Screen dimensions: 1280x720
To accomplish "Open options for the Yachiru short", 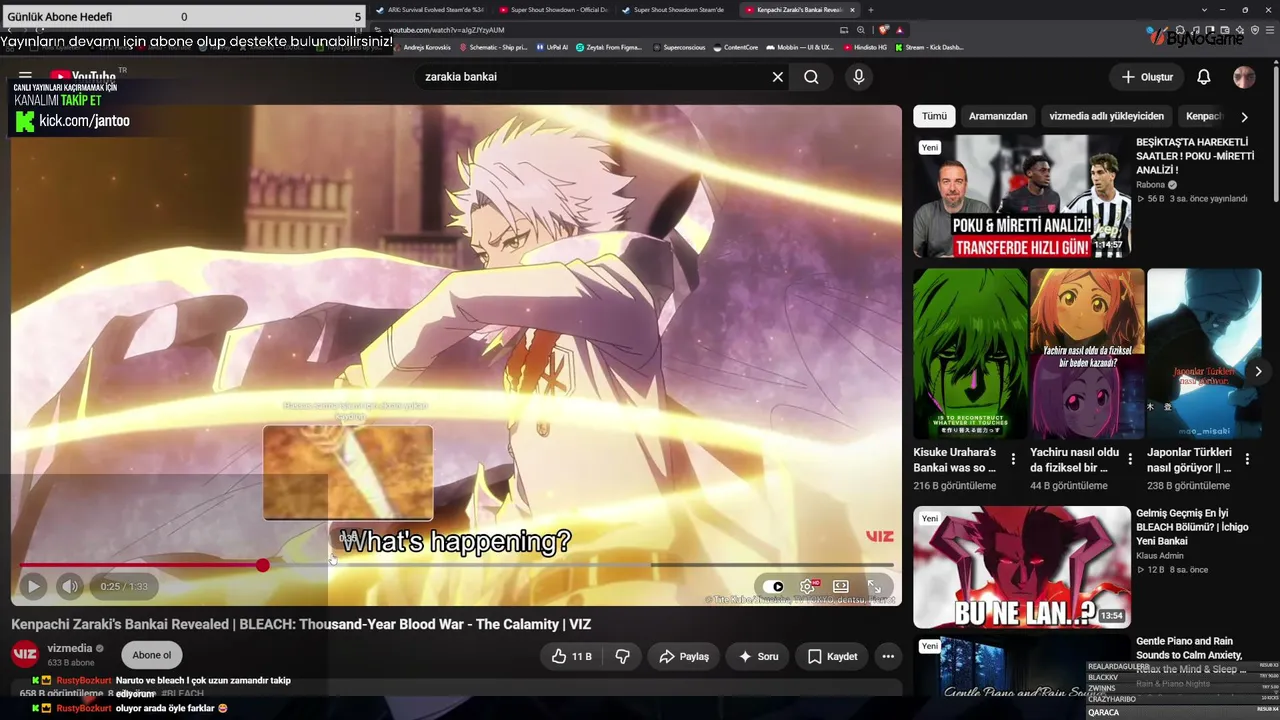I will pos(1130,459).
